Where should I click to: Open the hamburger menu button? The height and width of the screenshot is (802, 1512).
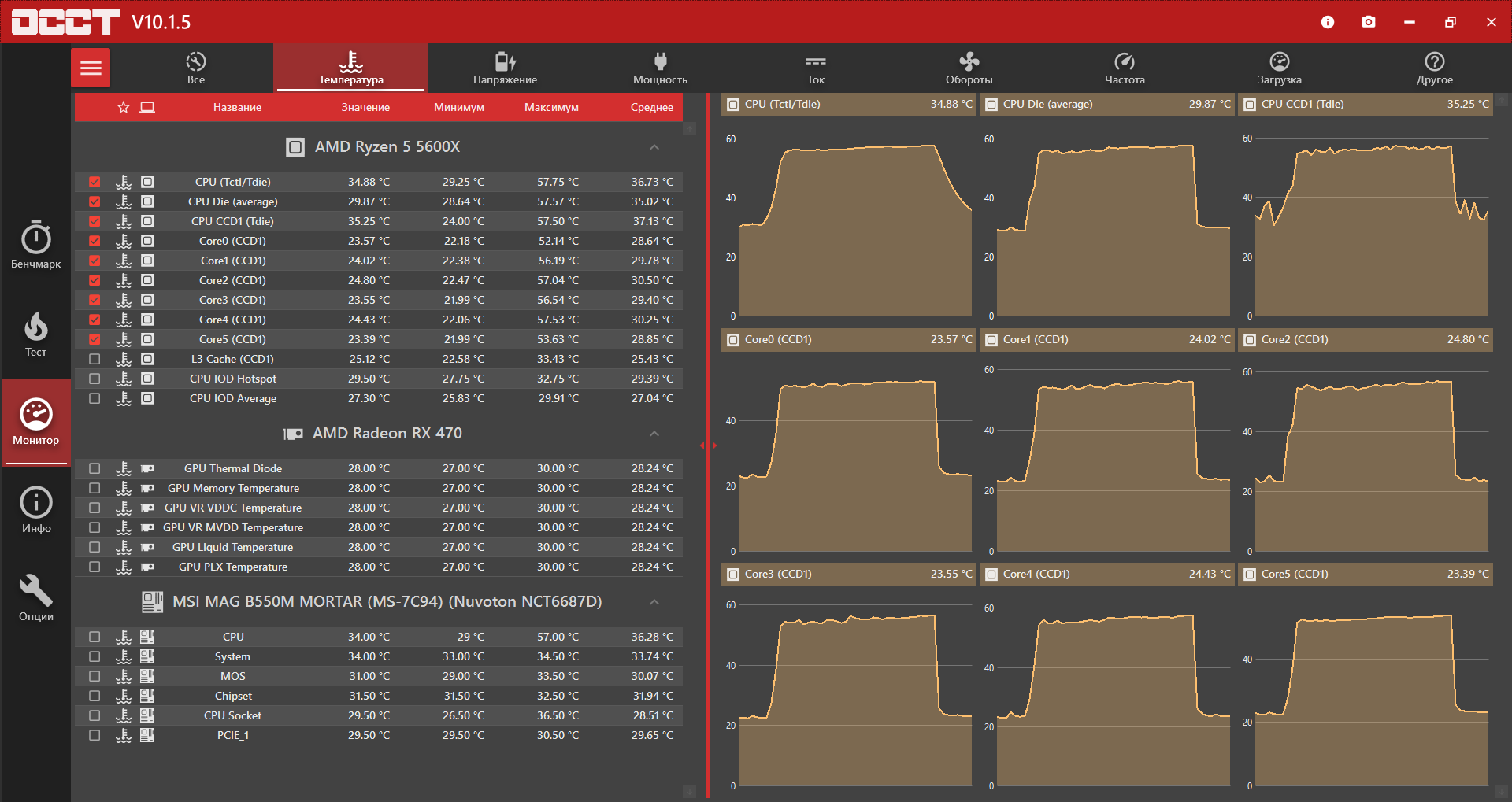(x=91, y=68)
